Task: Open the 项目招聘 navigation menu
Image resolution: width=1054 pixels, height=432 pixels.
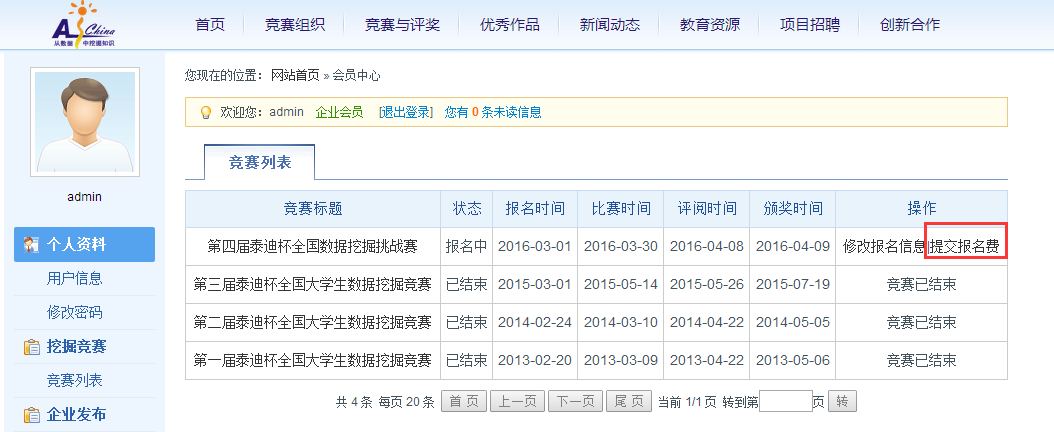Action: tap(810, 25)
